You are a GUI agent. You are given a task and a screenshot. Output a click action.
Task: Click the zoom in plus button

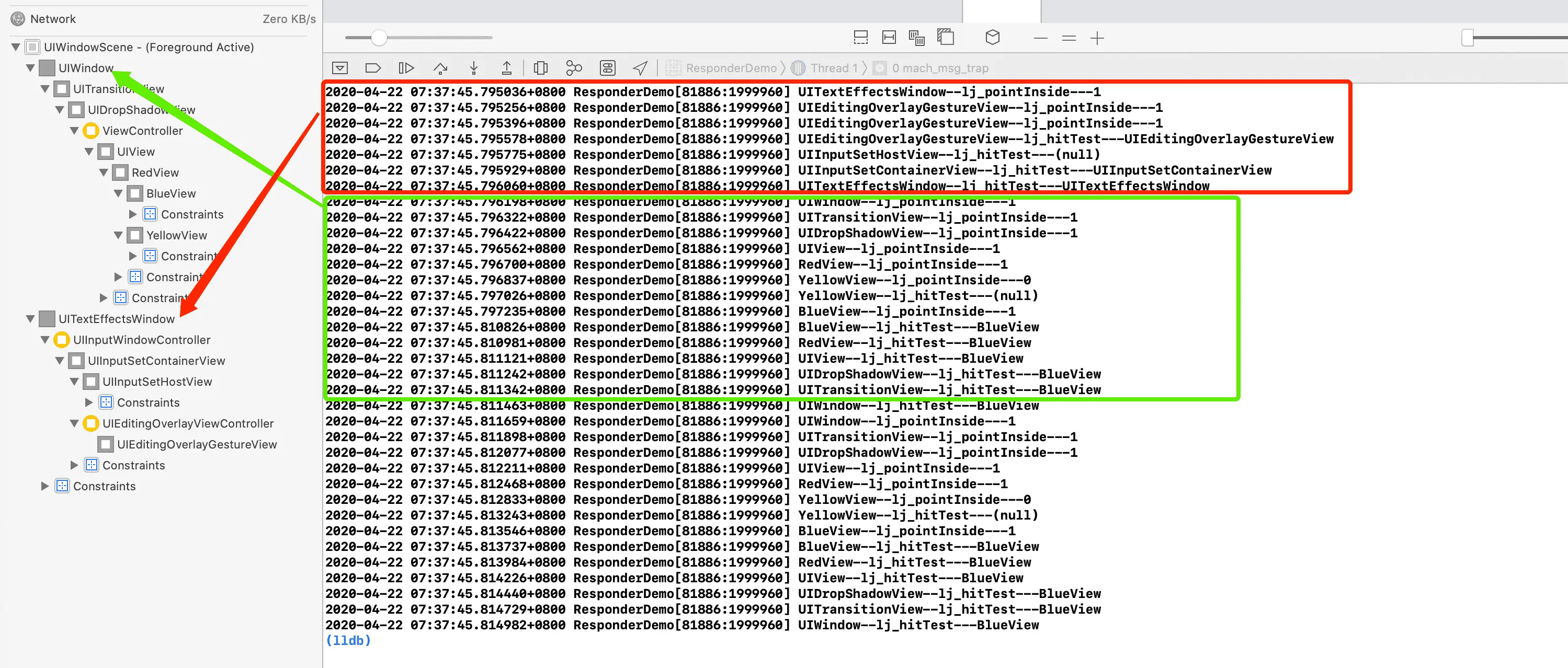pos(1097,38)
